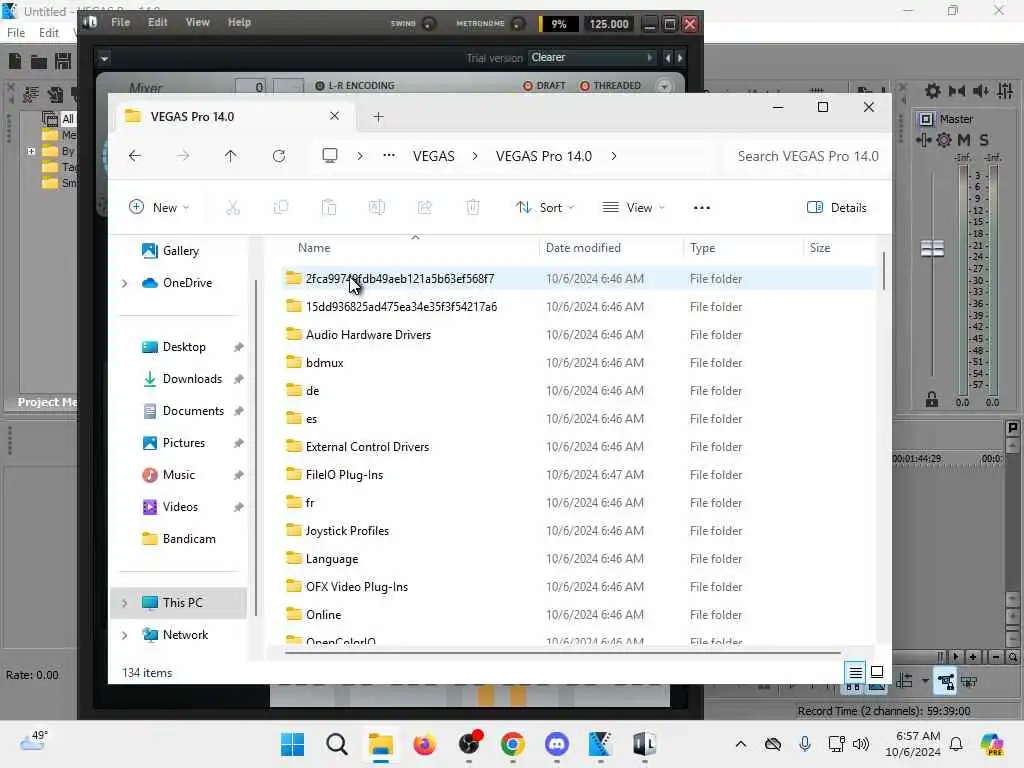Image resolution: width=1024 pixels, height=768 pixels.
Task: Open Discord from the taskbar
Action: tap(556, 744)
